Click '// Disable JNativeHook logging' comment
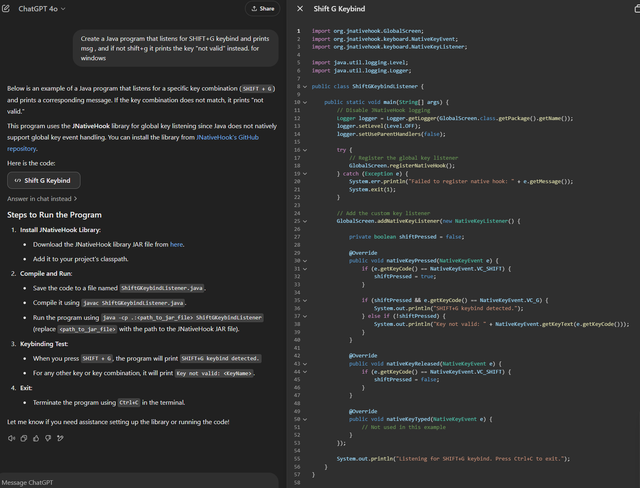640x488 pixels. tap(383, 110)
